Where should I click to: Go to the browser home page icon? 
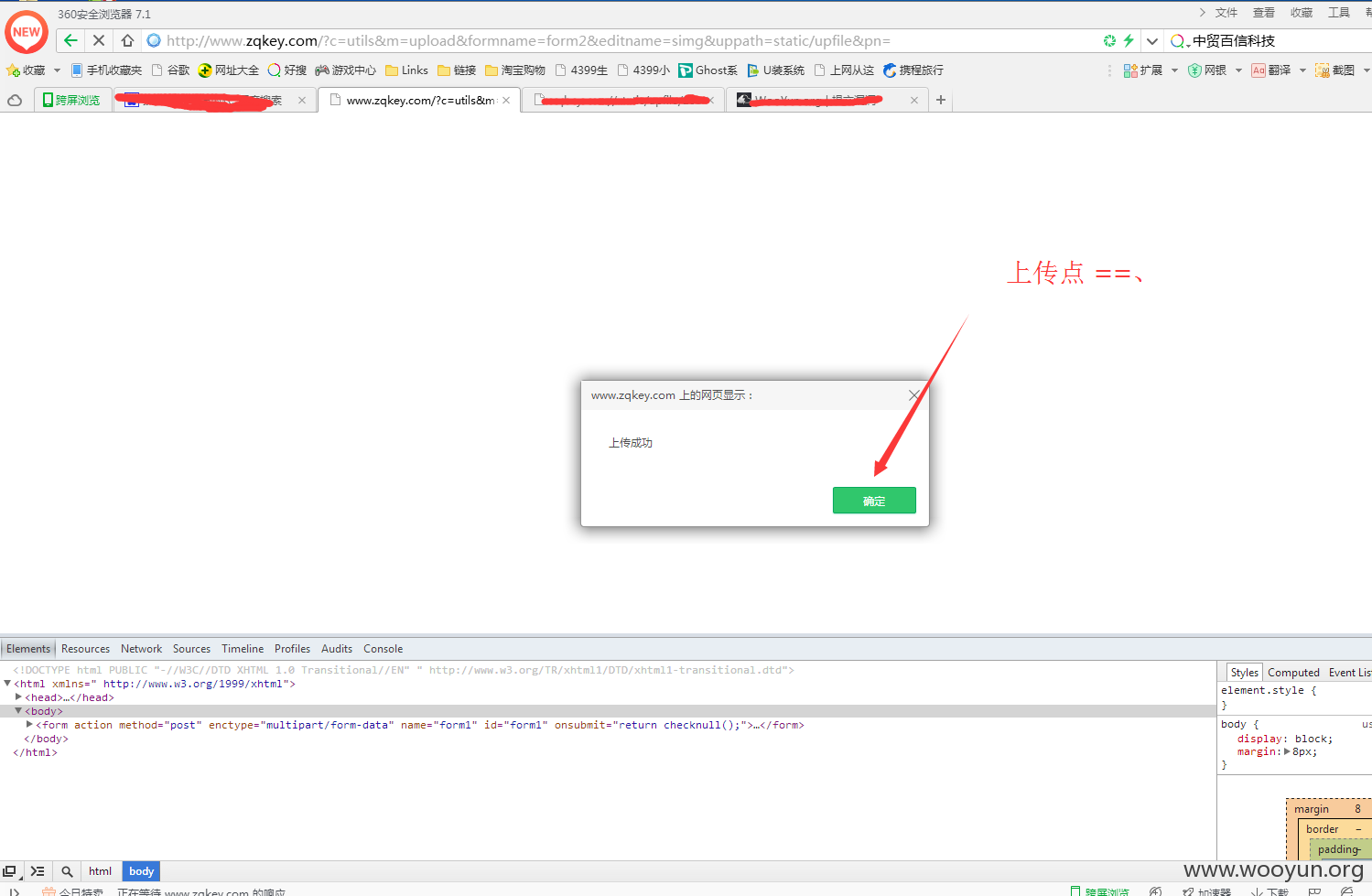[127, 40]
